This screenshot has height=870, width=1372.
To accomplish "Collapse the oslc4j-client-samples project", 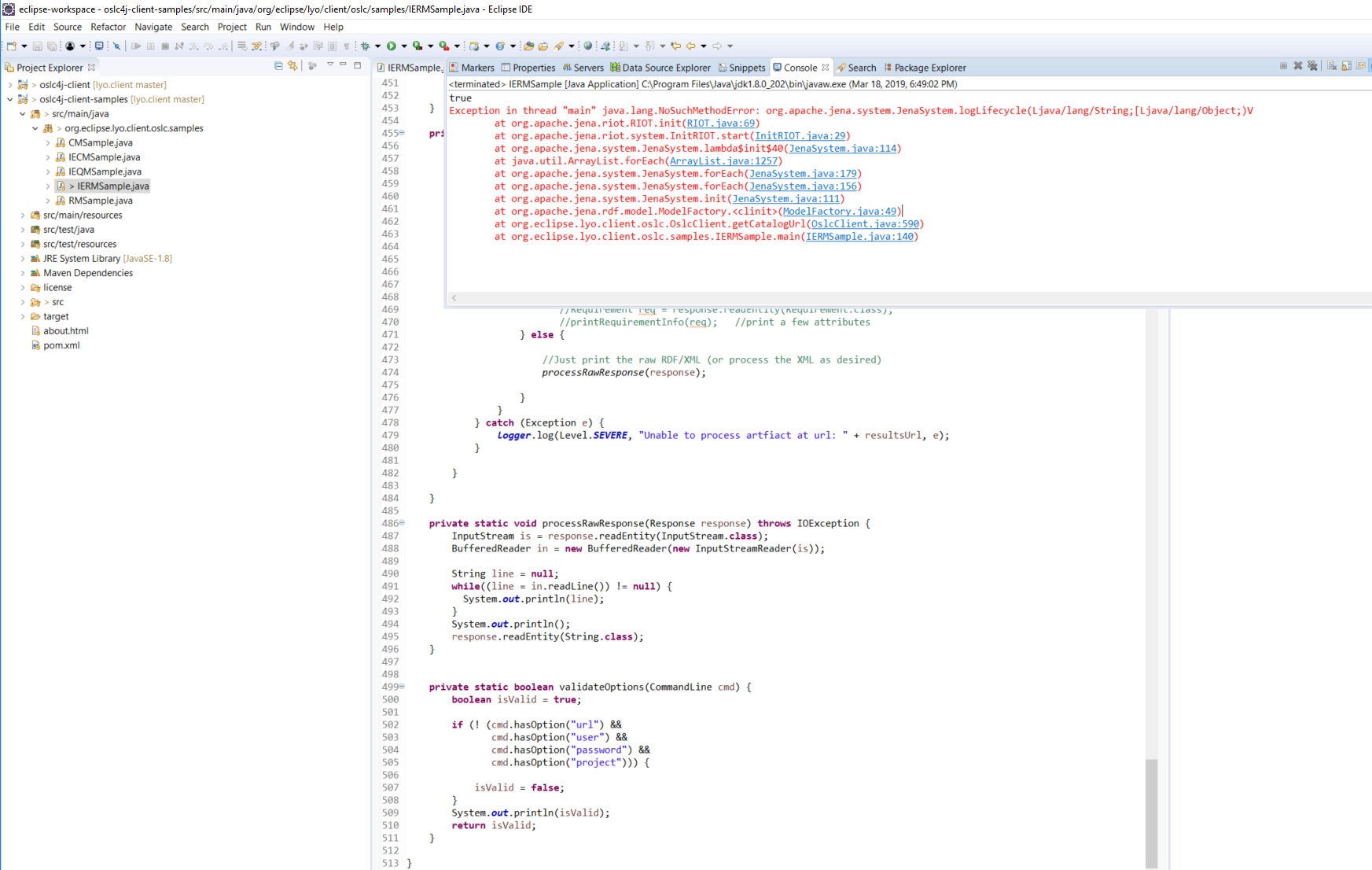I will click(x=9, y=99).
